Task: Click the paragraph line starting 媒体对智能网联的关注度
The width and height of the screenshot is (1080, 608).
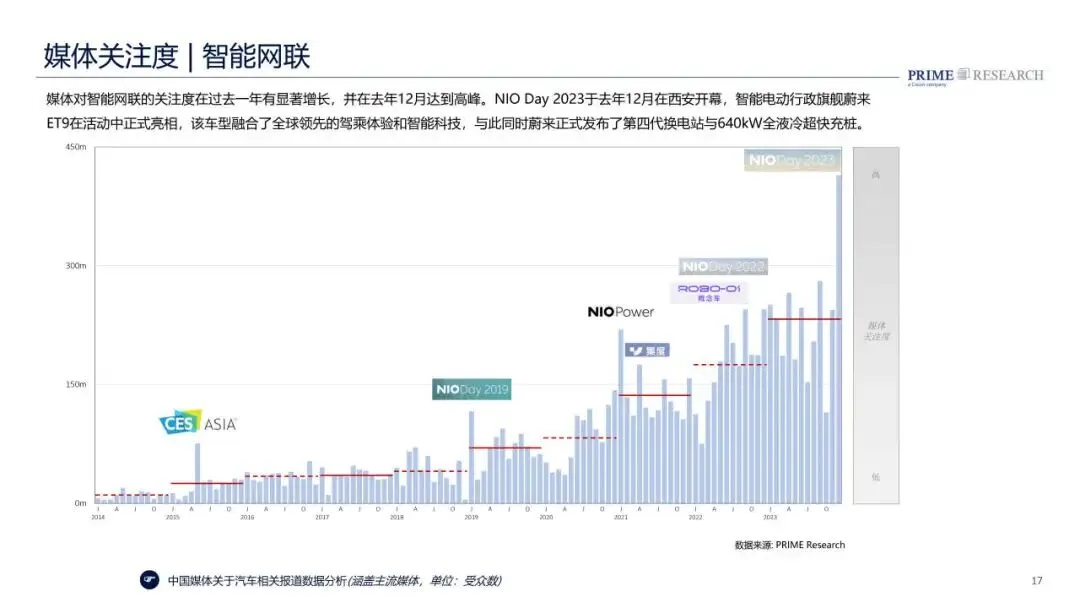Action: coord(458,99)
